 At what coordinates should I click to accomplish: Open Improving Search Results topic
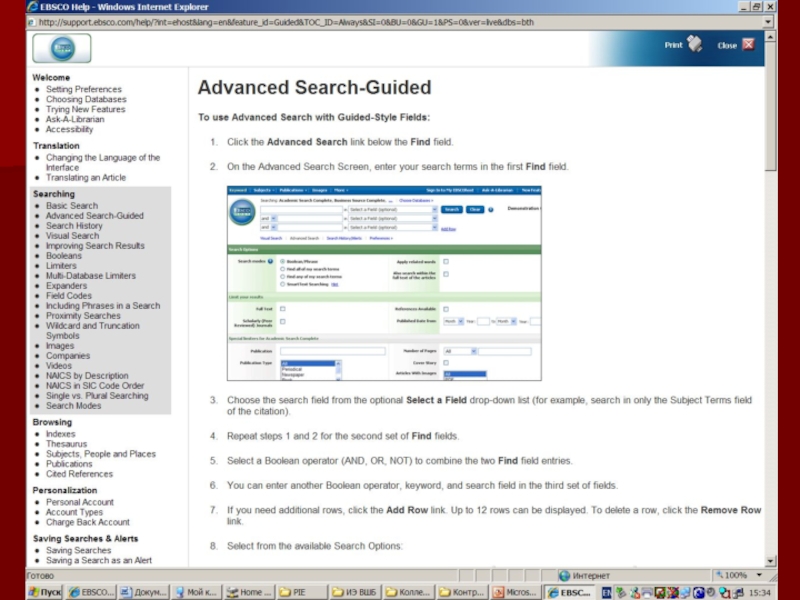pos(95,245)
